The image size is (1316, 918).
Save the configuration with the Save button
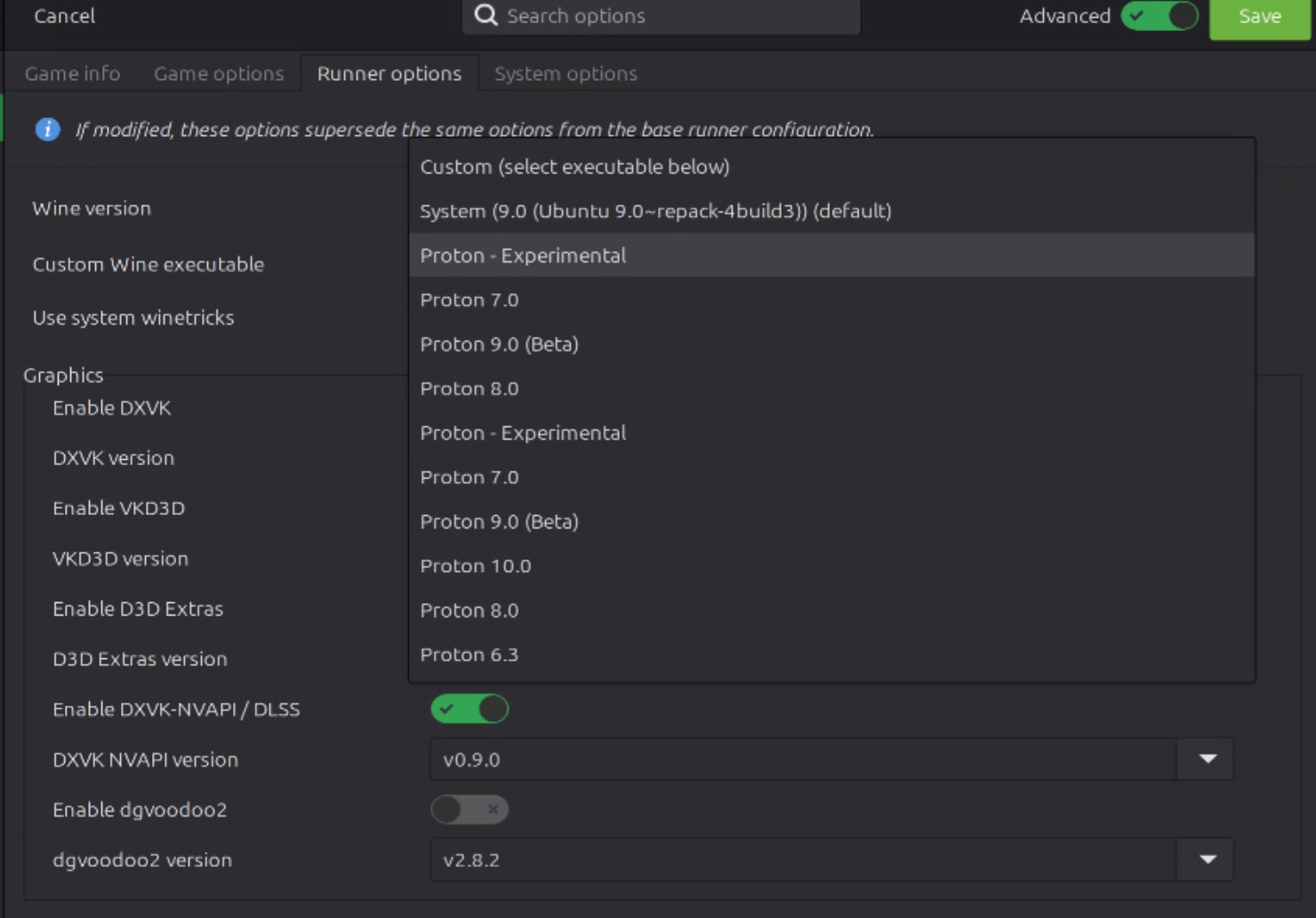point(1259,16)
